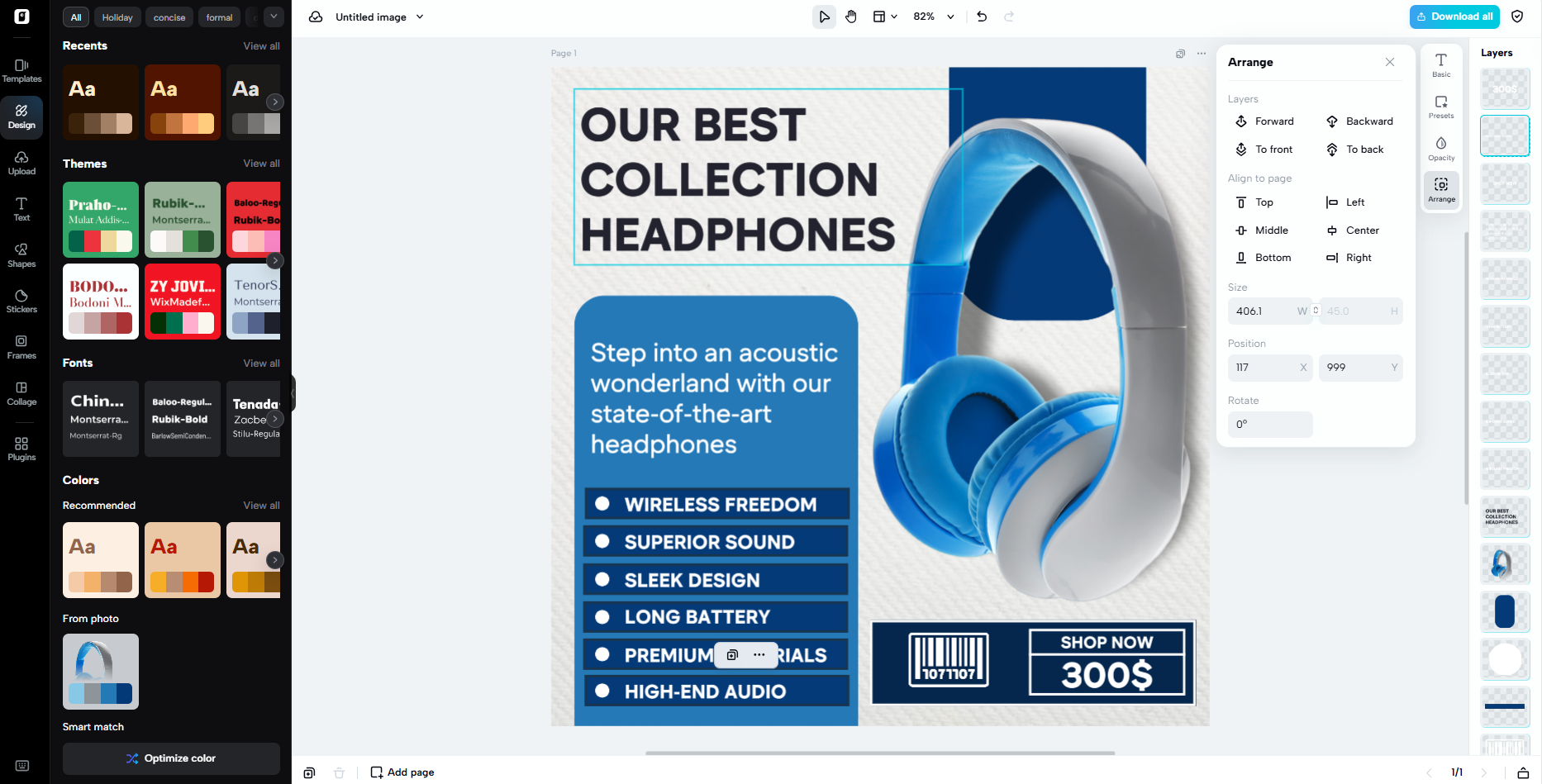Viewport: 1542px width, 784px height.
Task: Open Basic text settings in right toolbar
Action: tap(1441, 65)
